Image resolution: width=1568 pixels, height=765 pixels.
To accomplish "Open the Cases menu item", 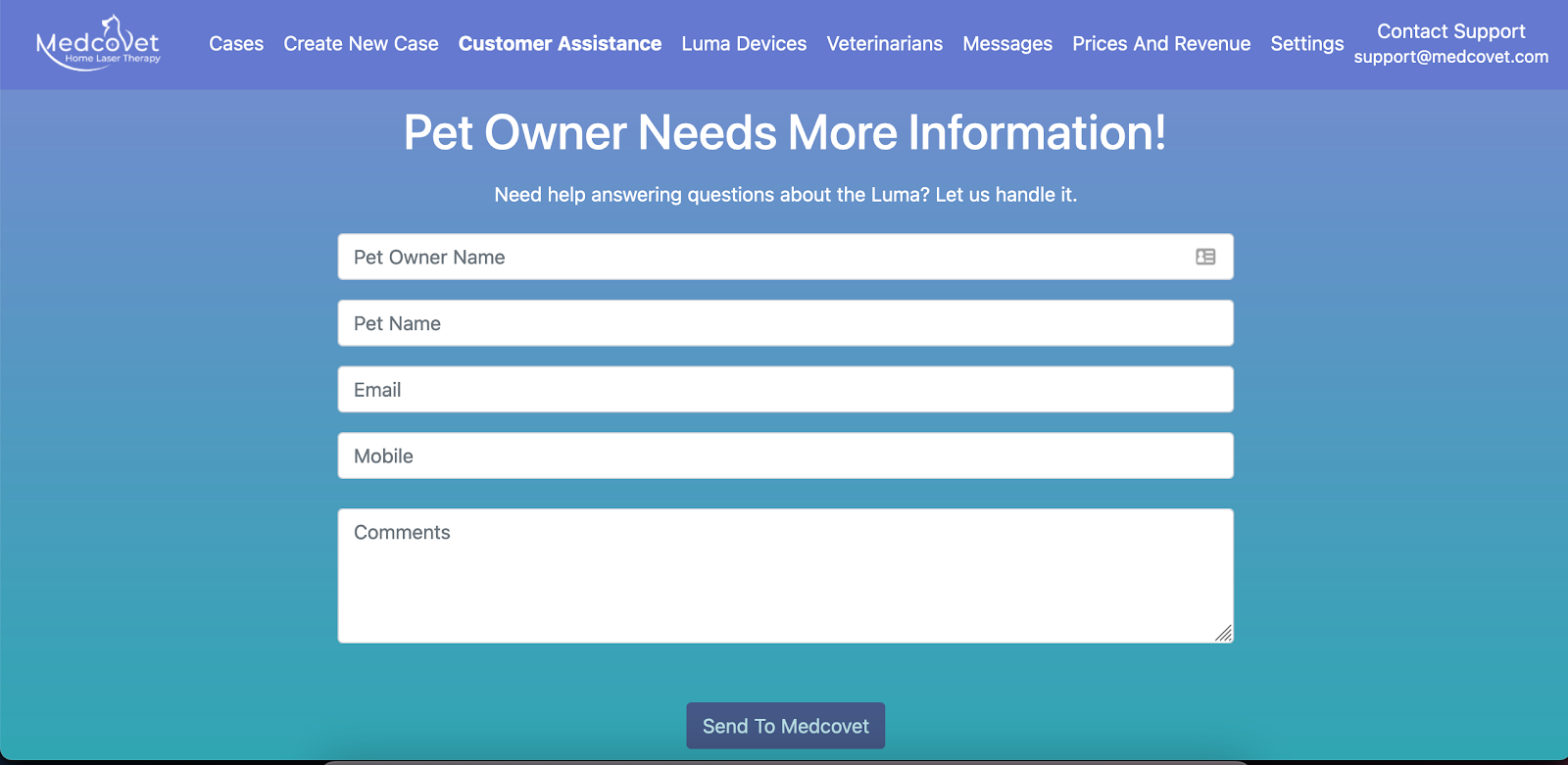I will pyautogui.click(x=236, y=44).
